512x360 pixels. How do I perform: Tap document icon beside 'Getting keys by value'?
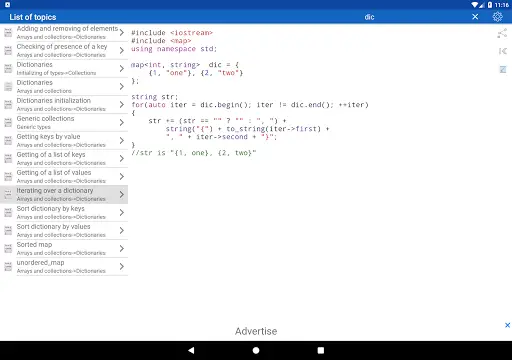(x=8, y=141)
